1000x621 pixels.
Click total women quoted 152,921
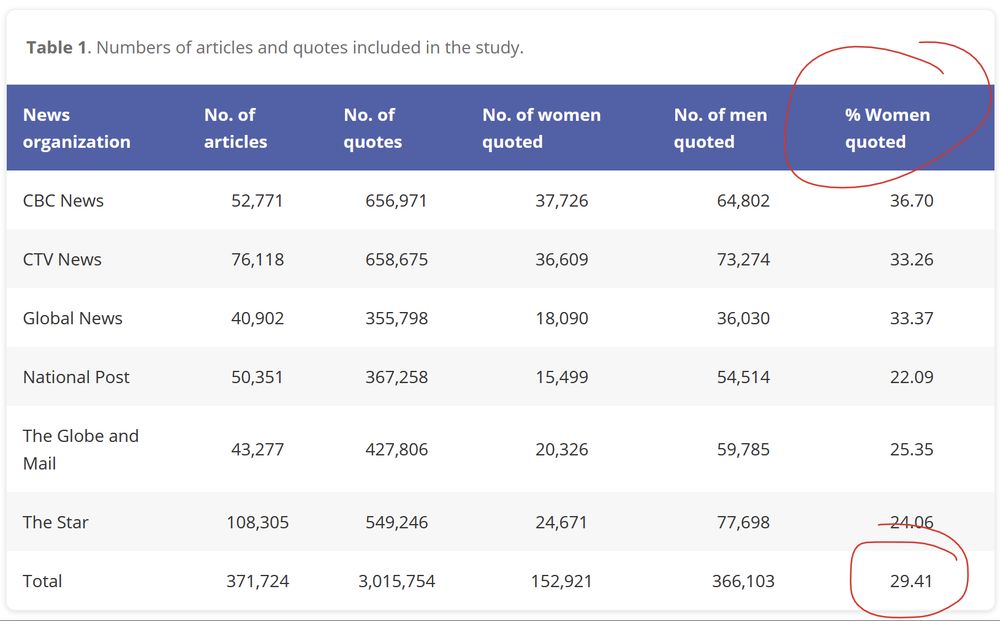tap(562, 581)
